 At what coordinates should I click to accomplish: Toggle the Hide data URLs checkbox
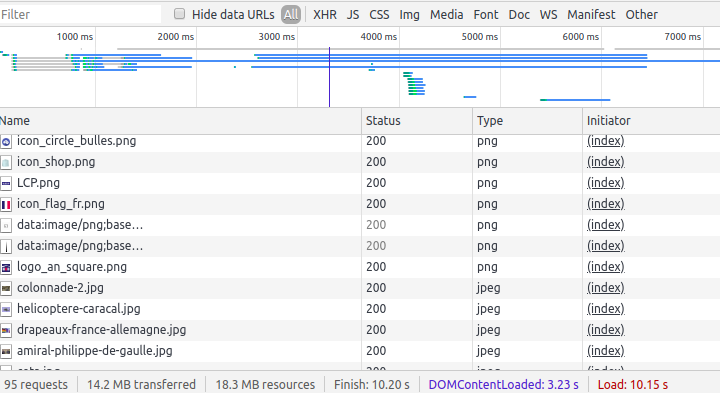tap(180, 14)
